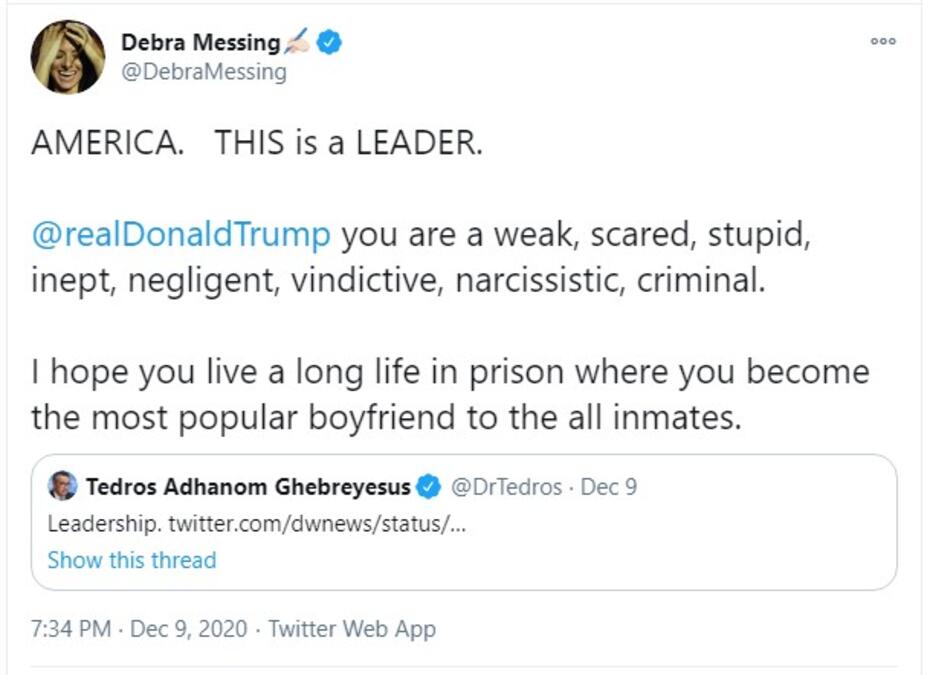Viewport: 930px width, 675px height.
Task: Click the verified badge beside Tedros Adhanom Ghebreyesus
Action: [429, 487]
